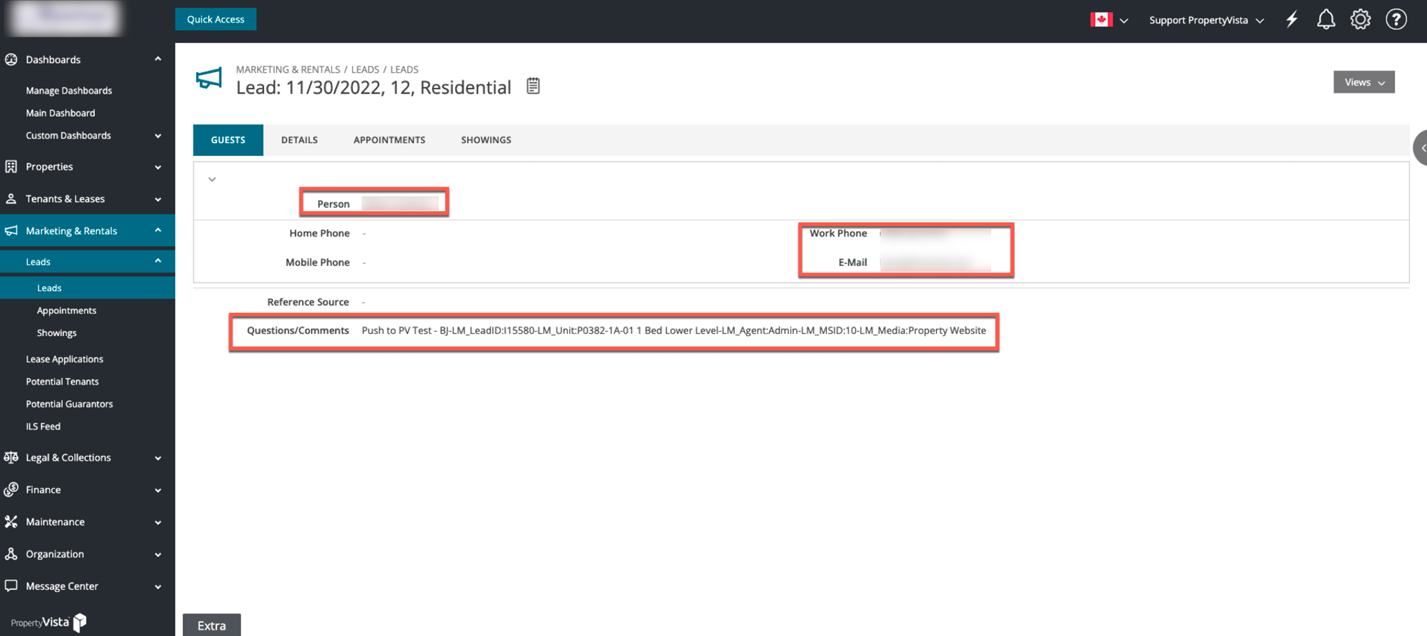This screenshot has width=1427, height=636.
Task: Click the megaphone icon next to the lead heading
Action: pos(208,78)
